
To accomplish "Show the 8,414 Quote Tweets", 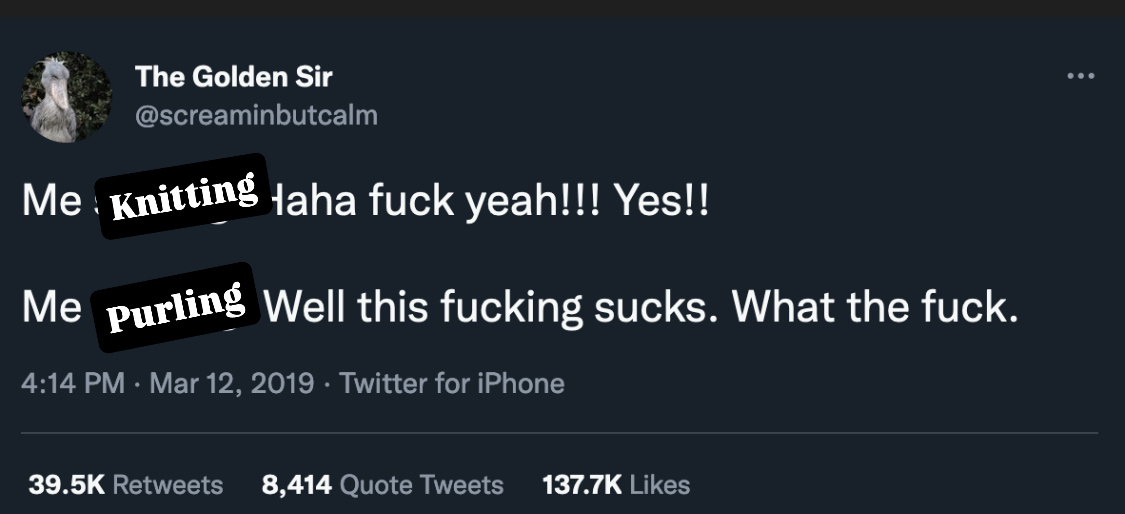I will point(382,485).
